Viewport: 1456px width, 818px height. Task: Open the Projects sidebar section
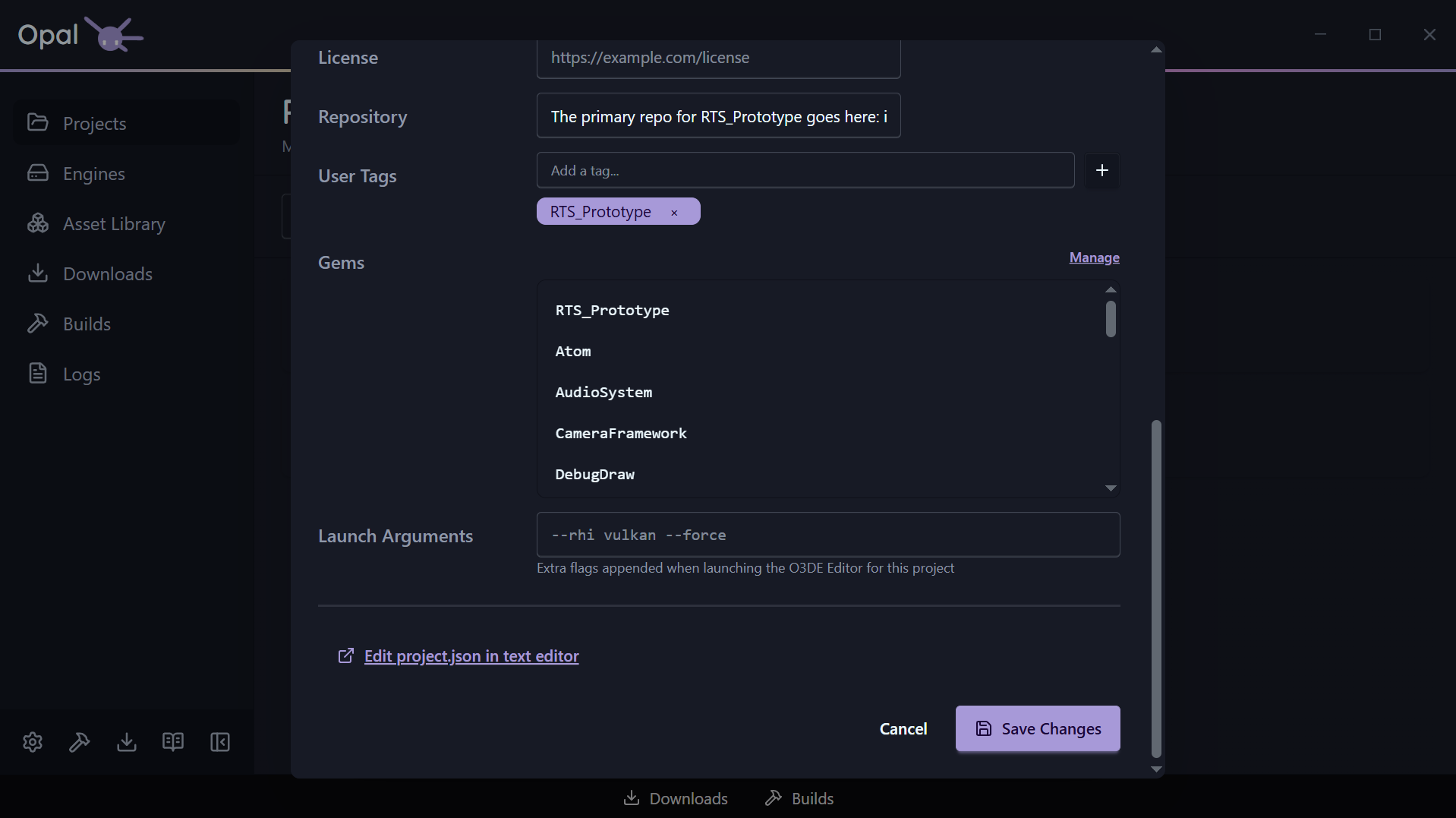pyautogui.click(x=127, y=123)
